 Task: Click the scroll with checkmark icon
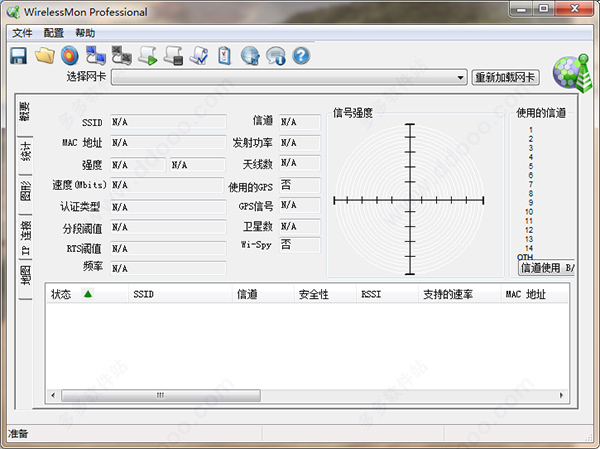(x=199, y=56)
